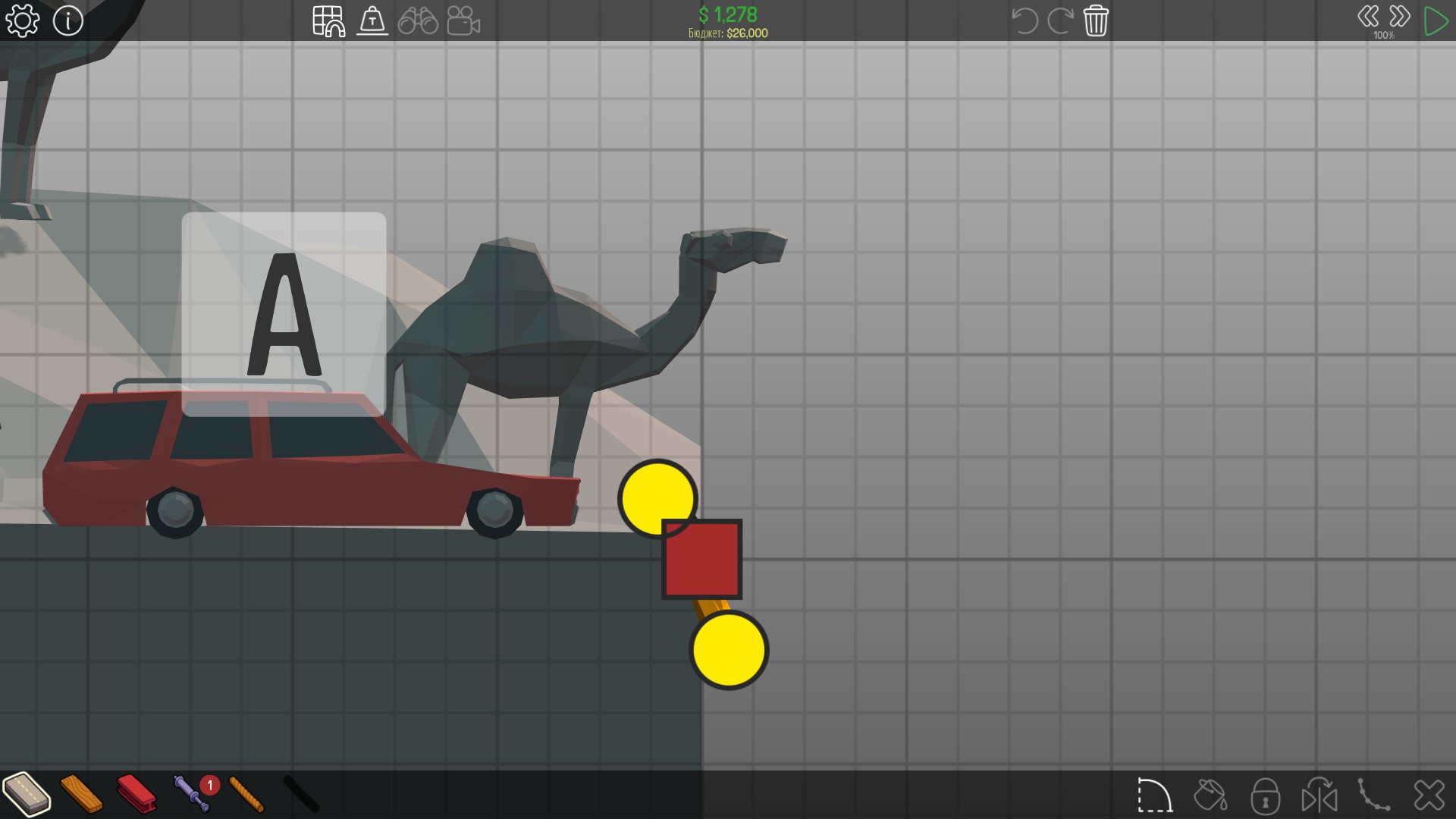The image size is (1456, 819).
Task: Start simulation with green play button
Action: point(1436,21)
